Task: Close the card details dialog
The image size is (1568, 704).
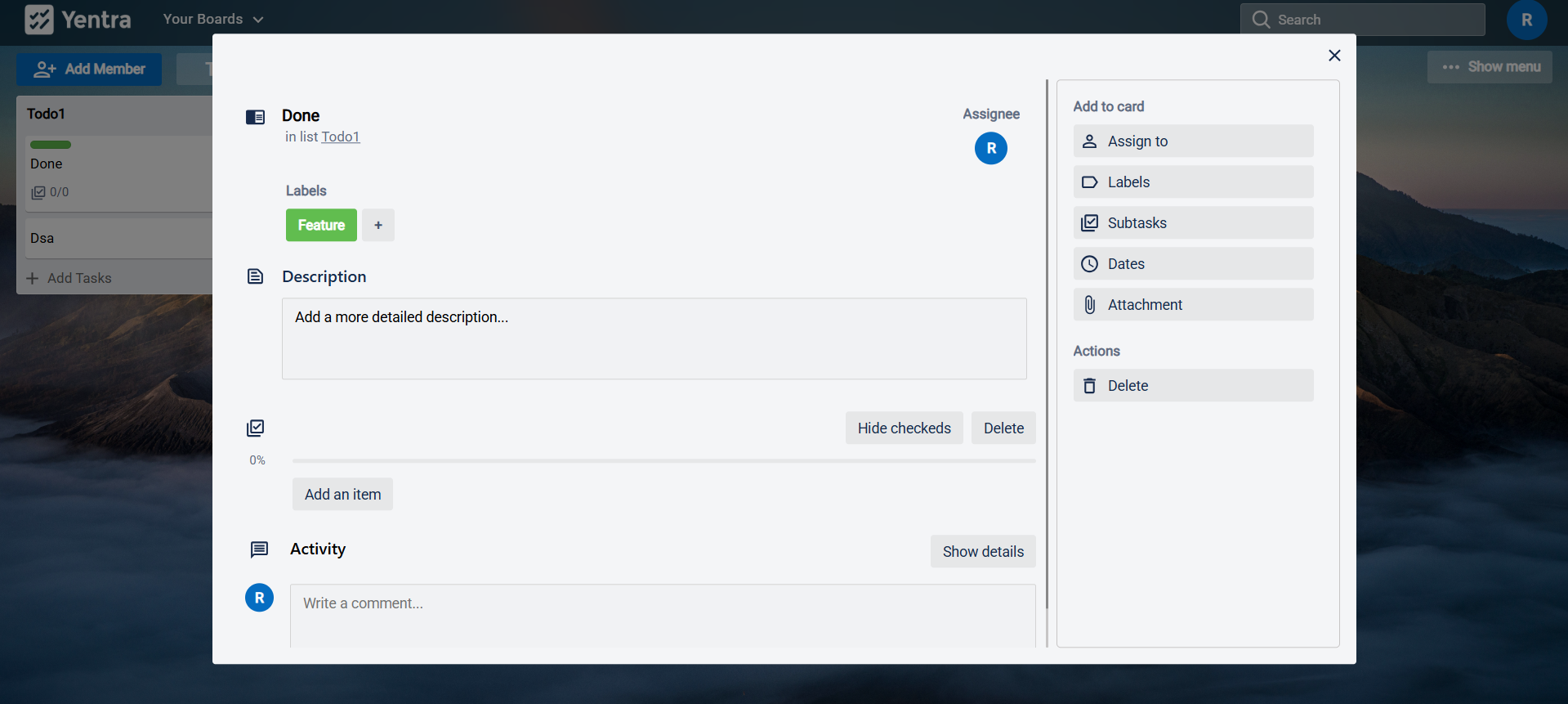Action: [x=1334, y=56]
